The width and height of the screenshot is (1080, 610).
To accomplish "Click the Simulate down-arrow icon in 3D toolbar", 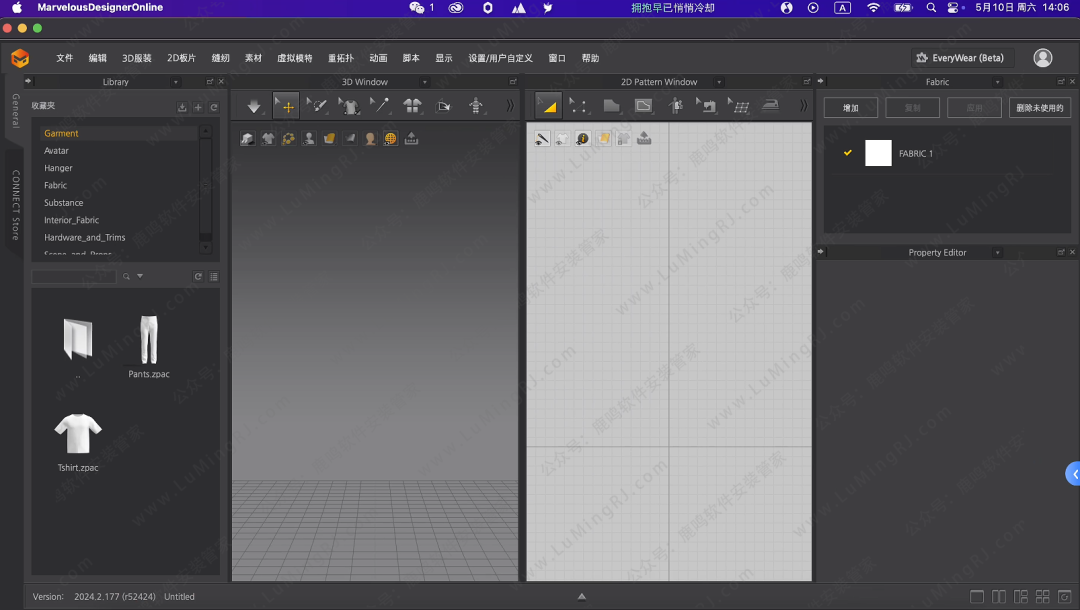I will pyautogui.click(x=254, y=106).
